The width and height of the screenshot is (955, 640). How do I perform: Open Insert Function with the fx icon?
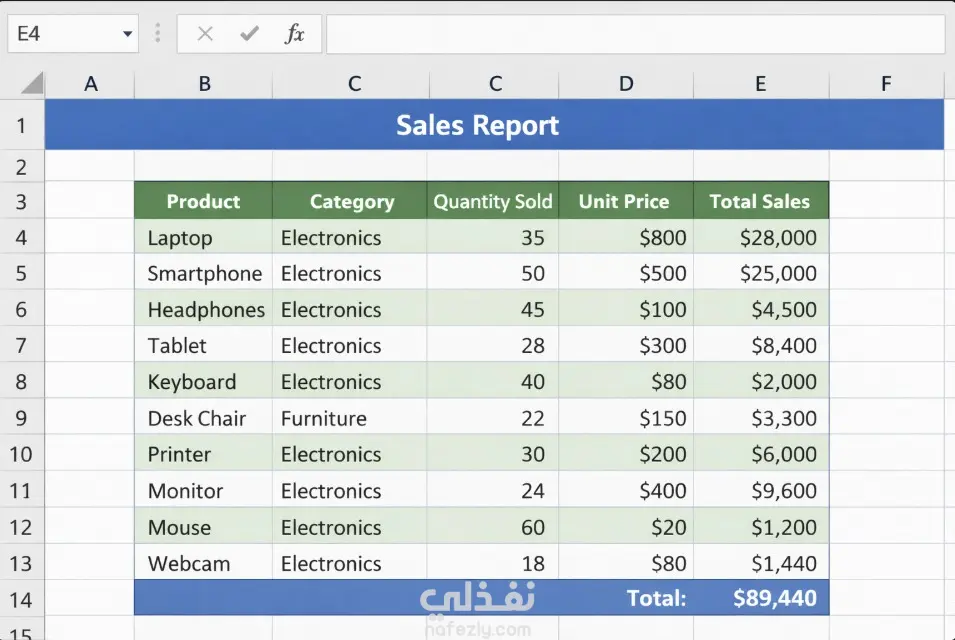294,34
